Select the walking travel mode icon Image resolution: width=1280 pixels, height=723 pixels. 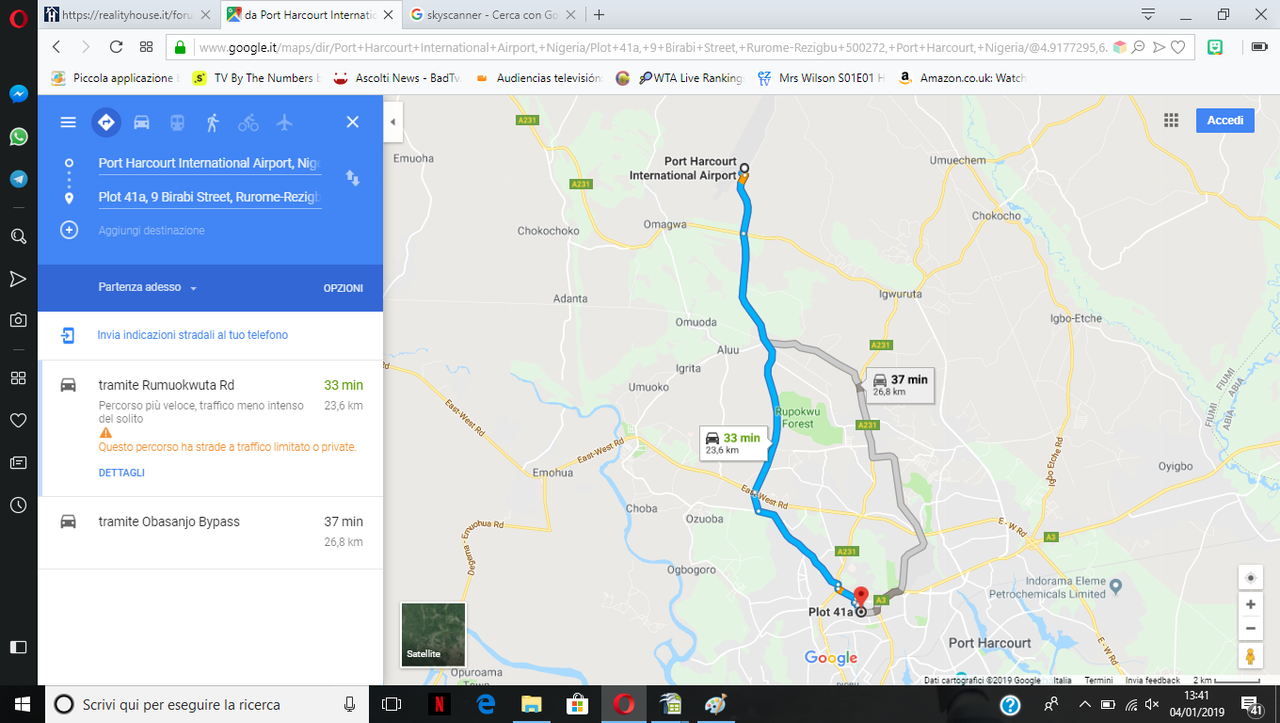click(212, 122)
